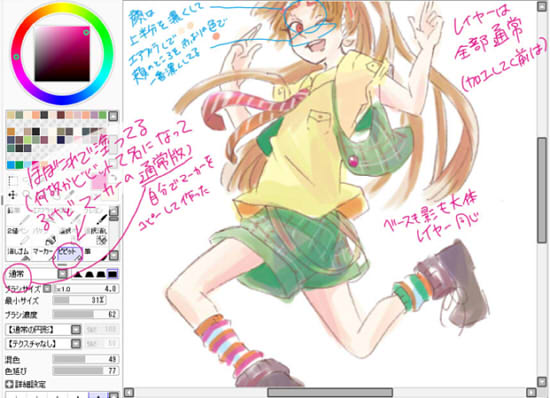Select the sharpest pointed brush edge shape
Image resolution: width=550 pixels, height=398 pixels.
click(x=78, y=274)
